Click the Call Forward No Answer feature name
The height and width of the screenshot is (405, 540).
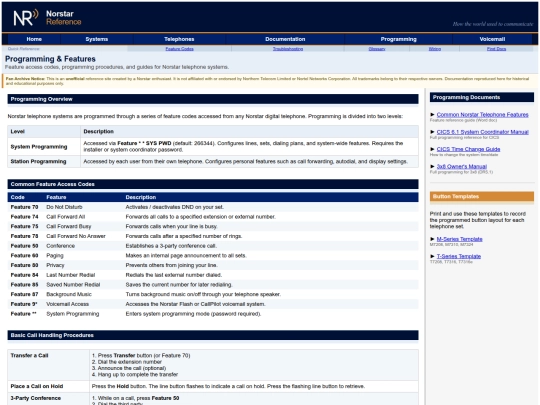tap(76, 236)
